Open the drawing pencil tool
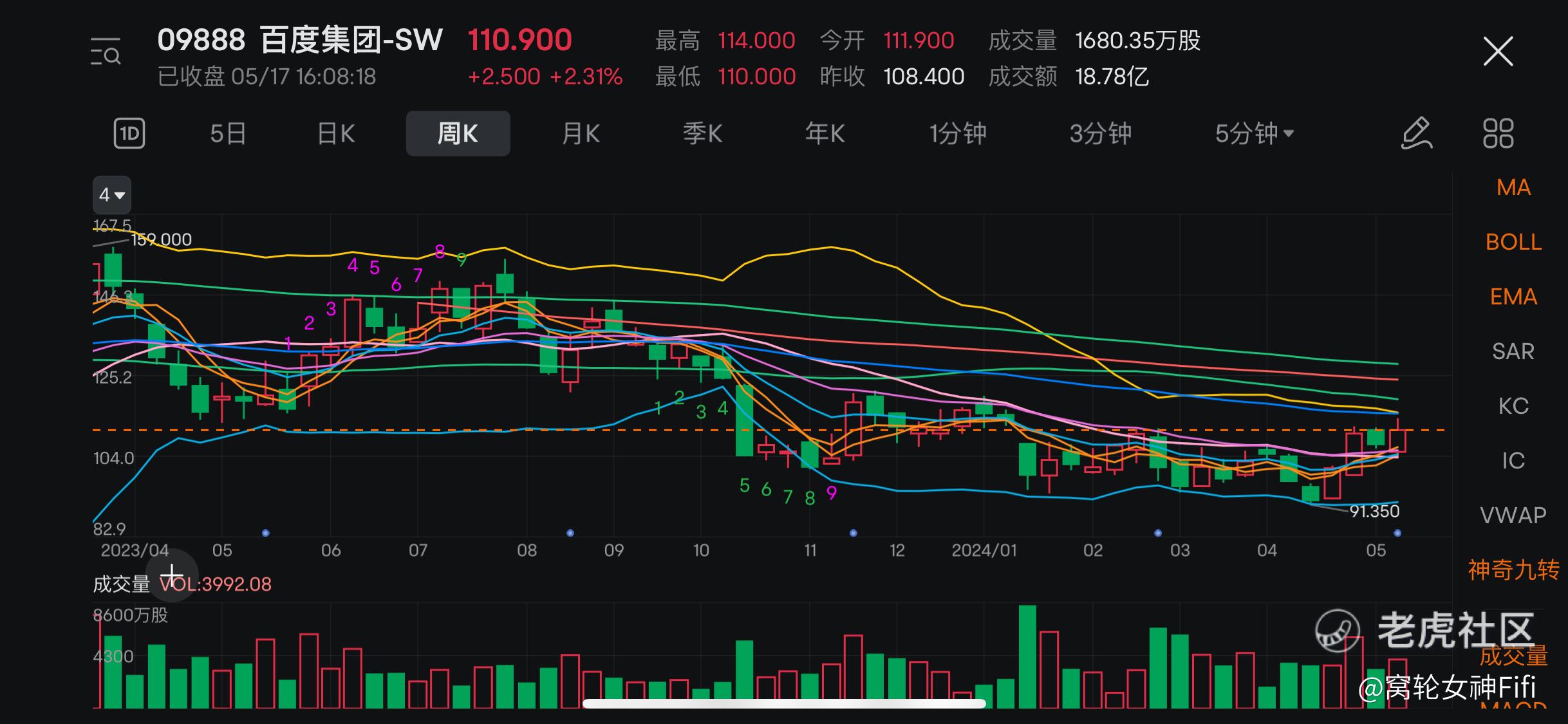 click(x=1416, y=134)
